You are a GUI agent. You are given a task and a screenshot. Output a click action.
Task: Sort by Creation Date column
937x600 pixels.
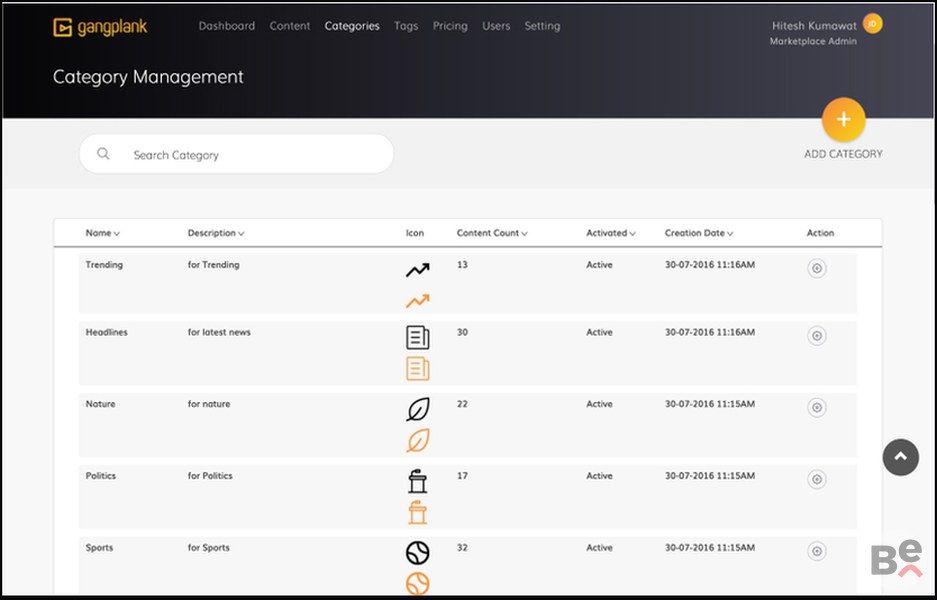click(x=698, y=233)
